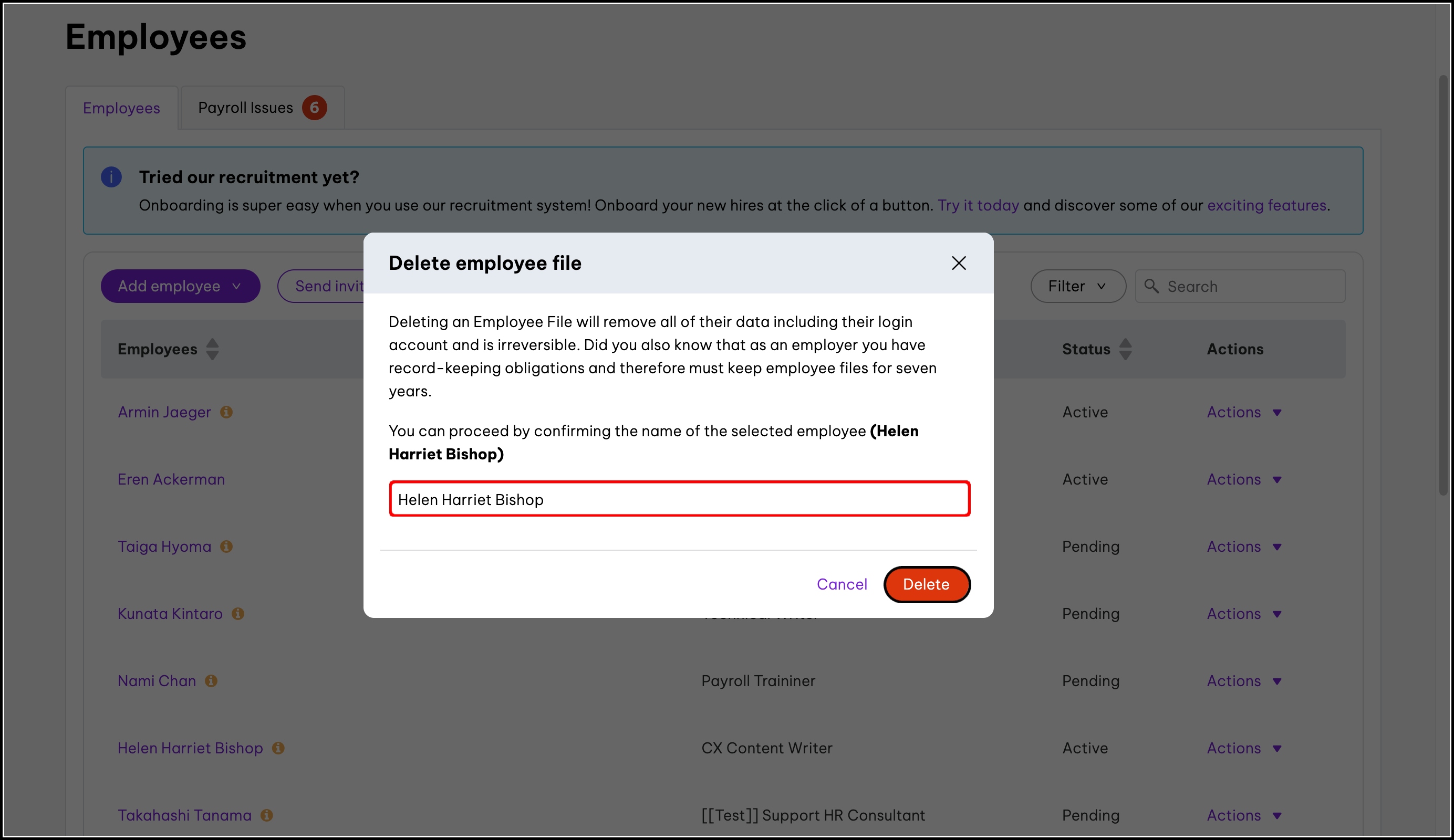Click info icon beside Armin Jaeger
Image resolution: width=1454 pixels, height=840 pixels.
click(226, 412)
